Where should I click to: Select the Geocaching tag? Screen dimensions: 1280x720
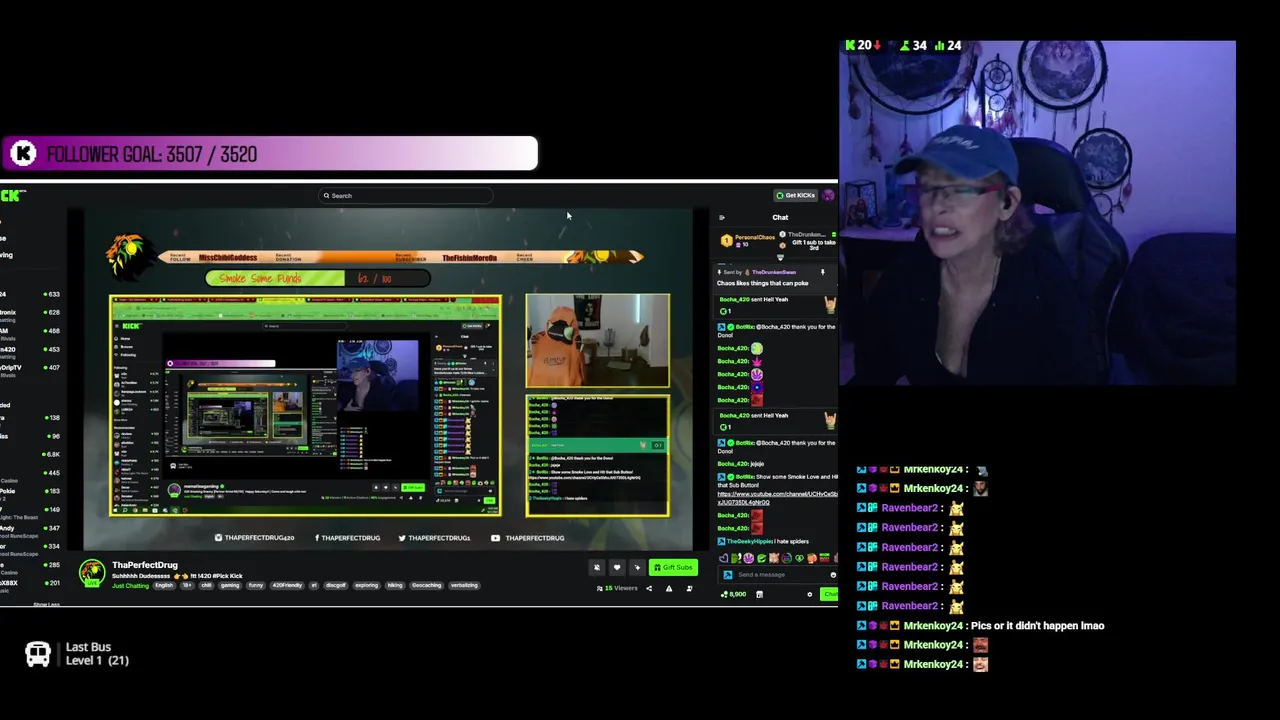(x=426, y=585)
